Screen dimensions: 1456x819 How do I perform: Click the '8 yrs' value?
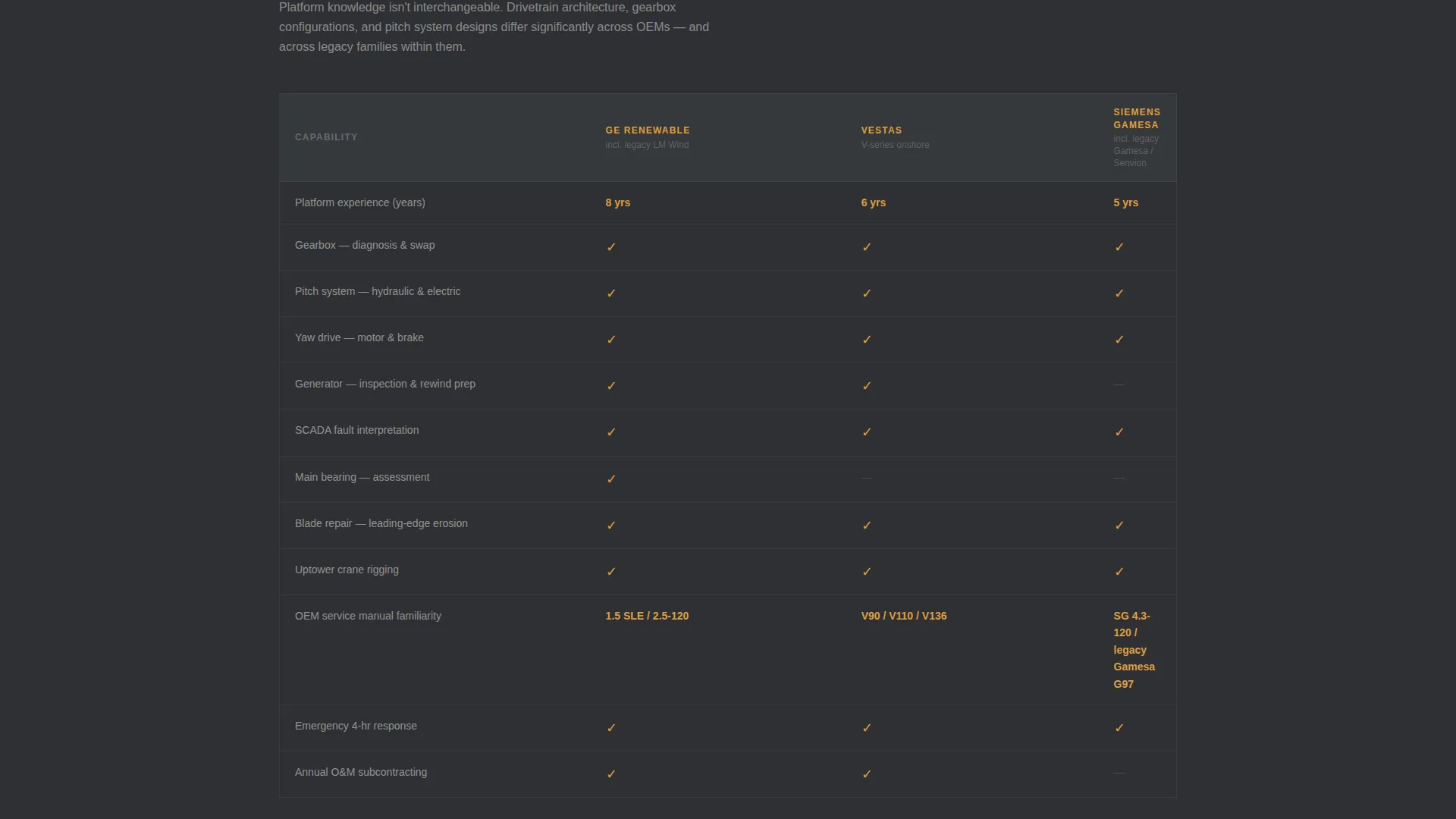[x=618, y=202]
